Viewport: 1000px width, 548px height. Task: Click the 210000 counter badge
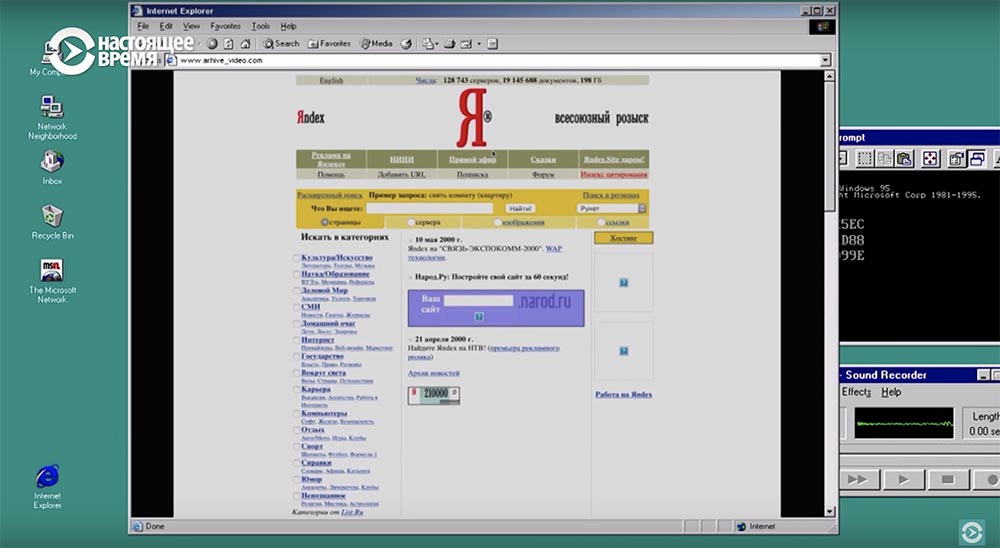(x=434, y=395)
